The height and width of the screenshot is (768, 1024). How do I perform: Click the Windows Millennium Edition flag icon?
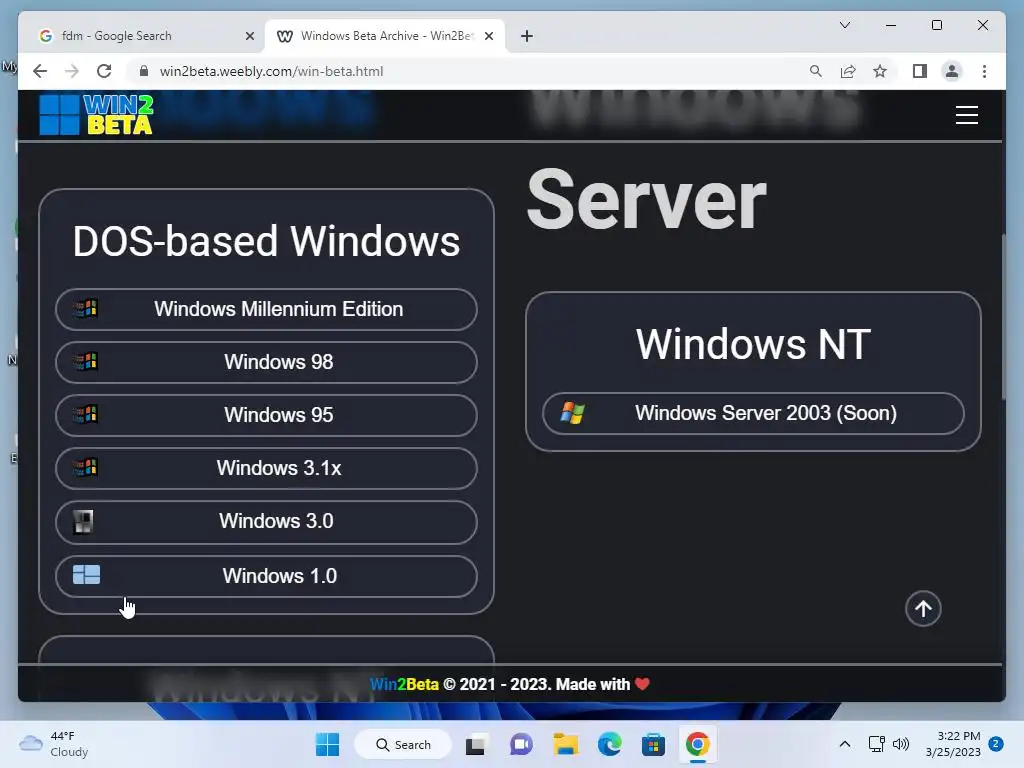[86, 308]
